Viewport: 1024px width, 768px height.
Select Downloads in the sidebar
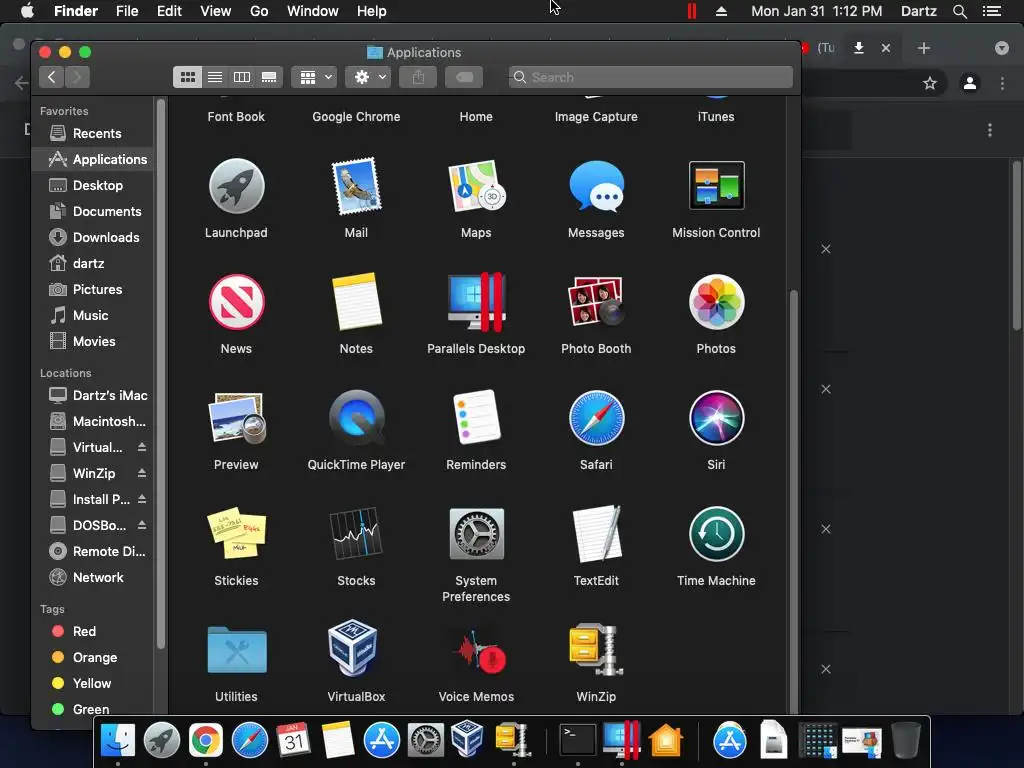point(93,238)
